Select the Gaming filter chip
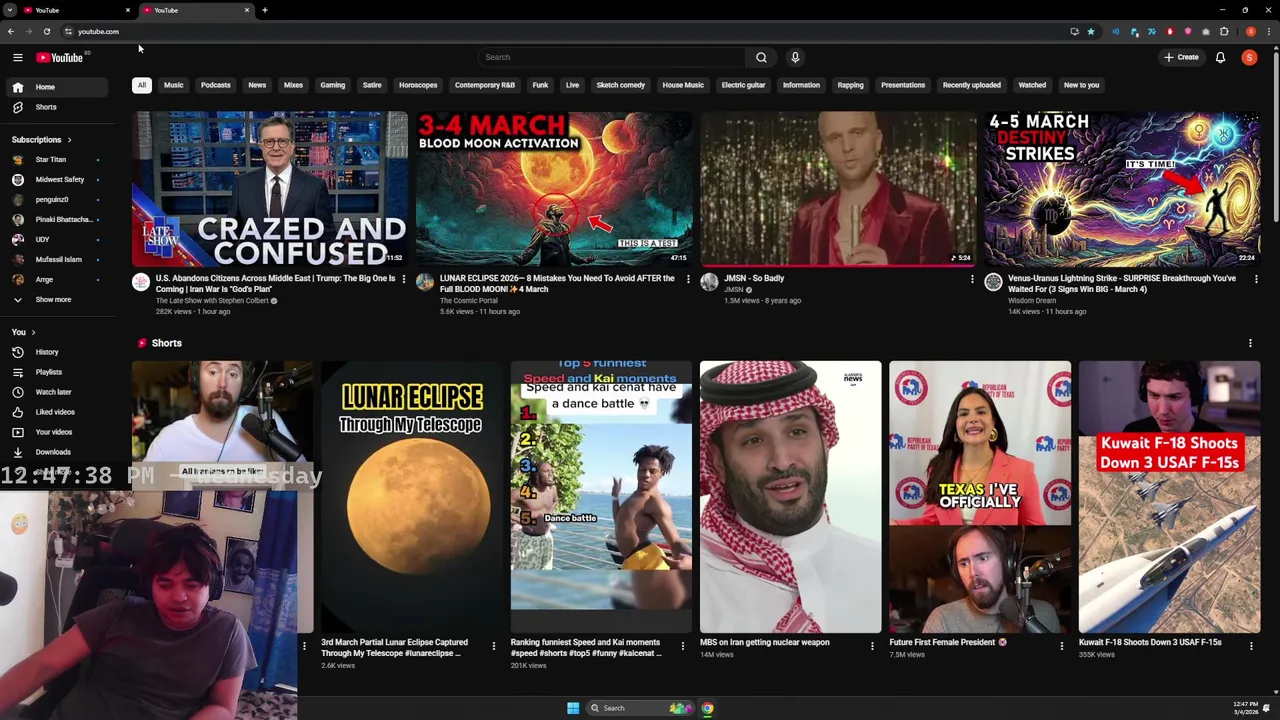 [333, 85]
